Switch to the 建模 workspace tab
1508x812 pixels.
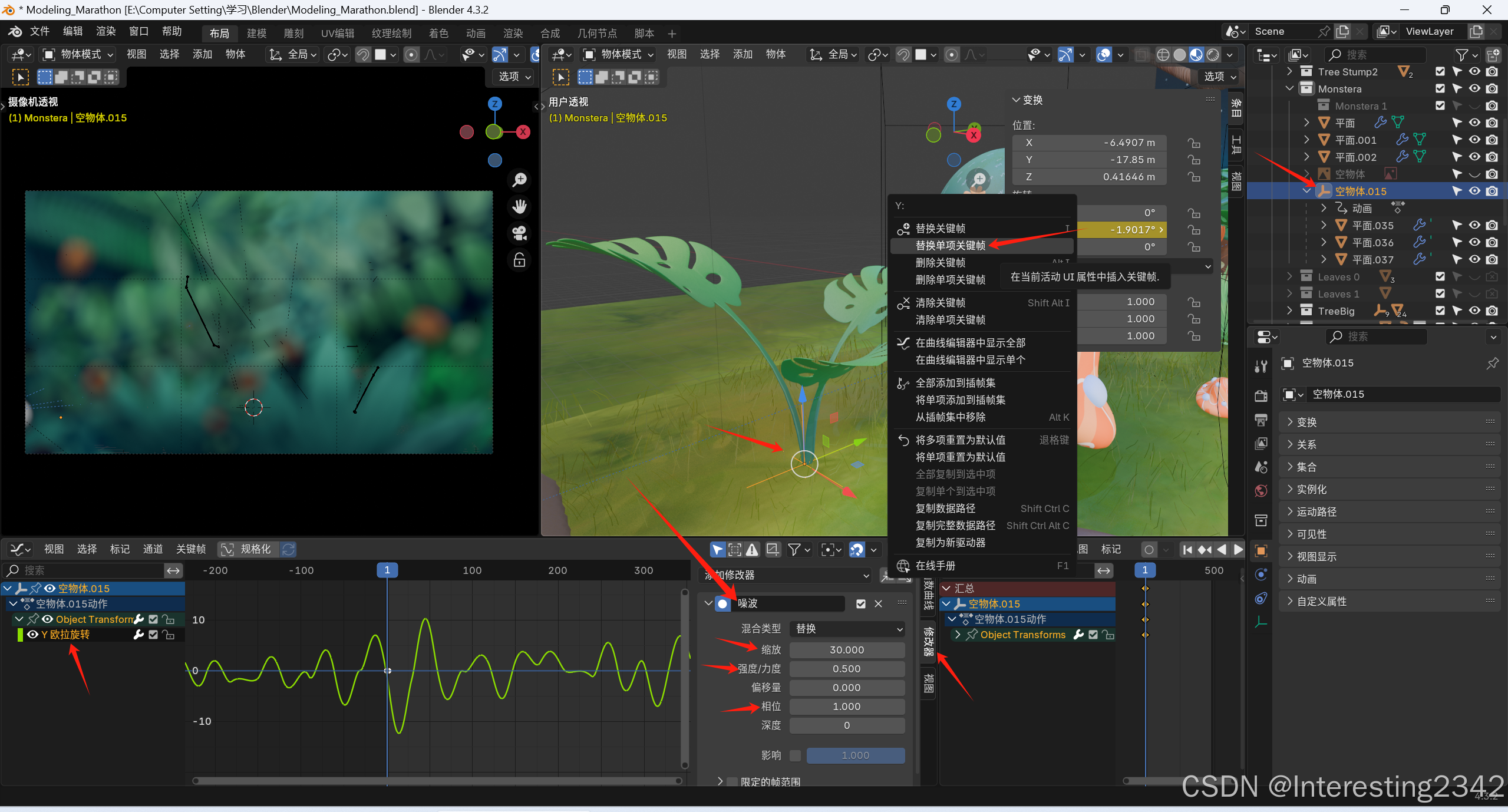pyautogui.click(x=256, y=33)
